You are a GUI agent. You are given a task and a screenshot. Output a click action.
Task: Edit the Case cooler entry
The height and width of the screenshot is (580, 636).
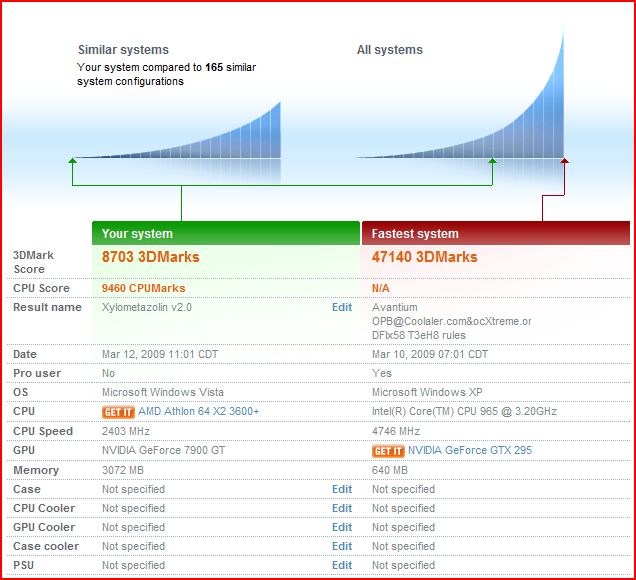point(342,547)
